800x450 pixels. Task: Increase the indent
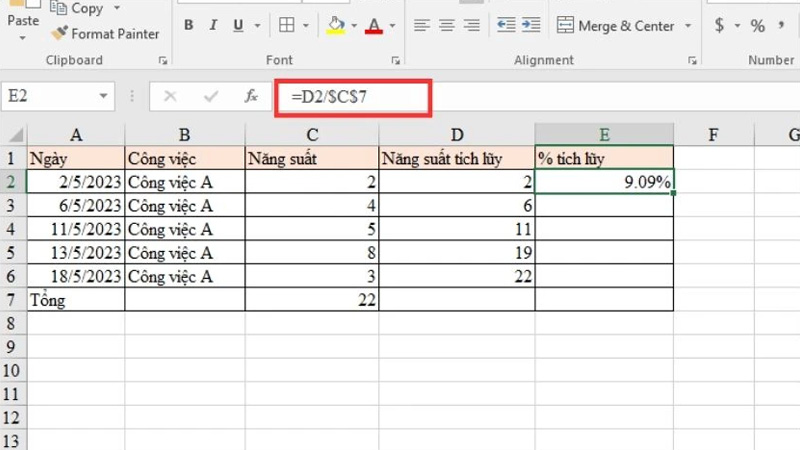coord(531,25)
